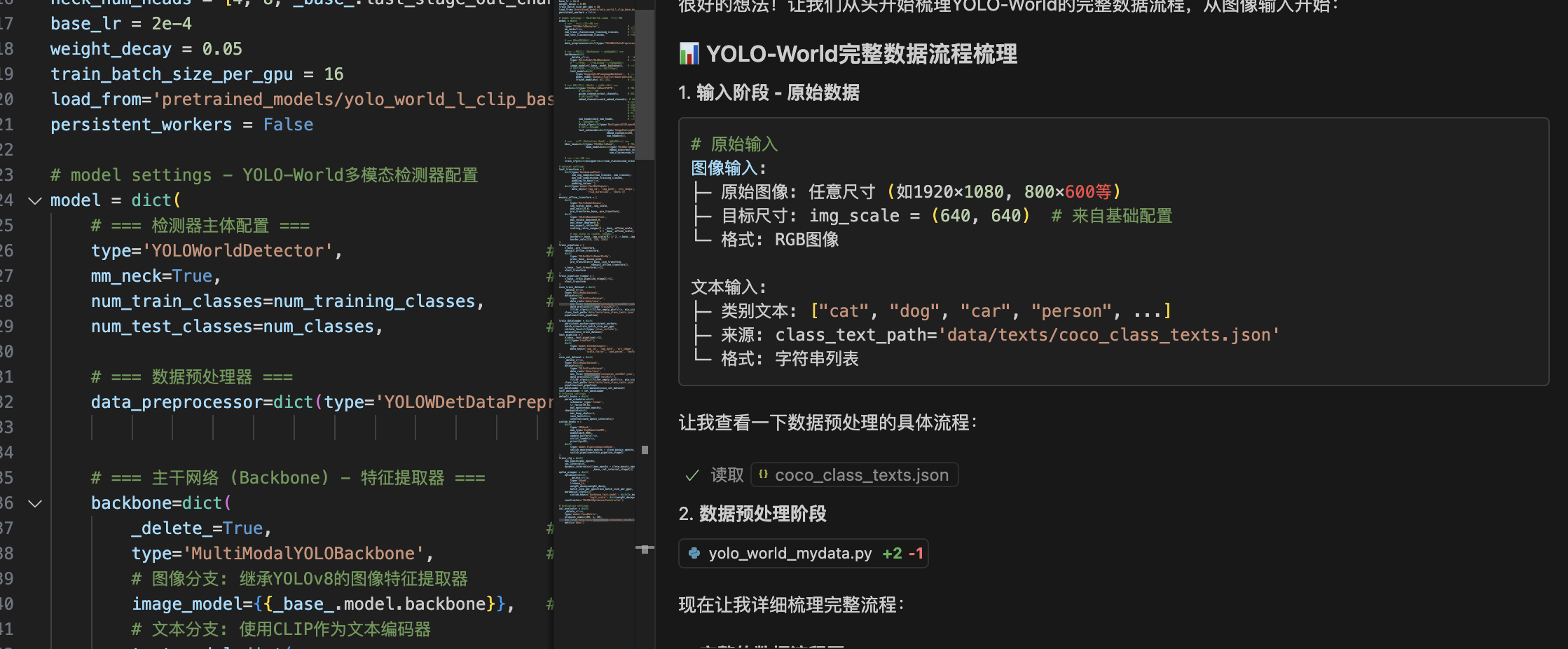Image resolution: width=1568 pixels, height=649 pixels.
Task: Click the load_from pretrained_models path line
Action: (302, 100)
